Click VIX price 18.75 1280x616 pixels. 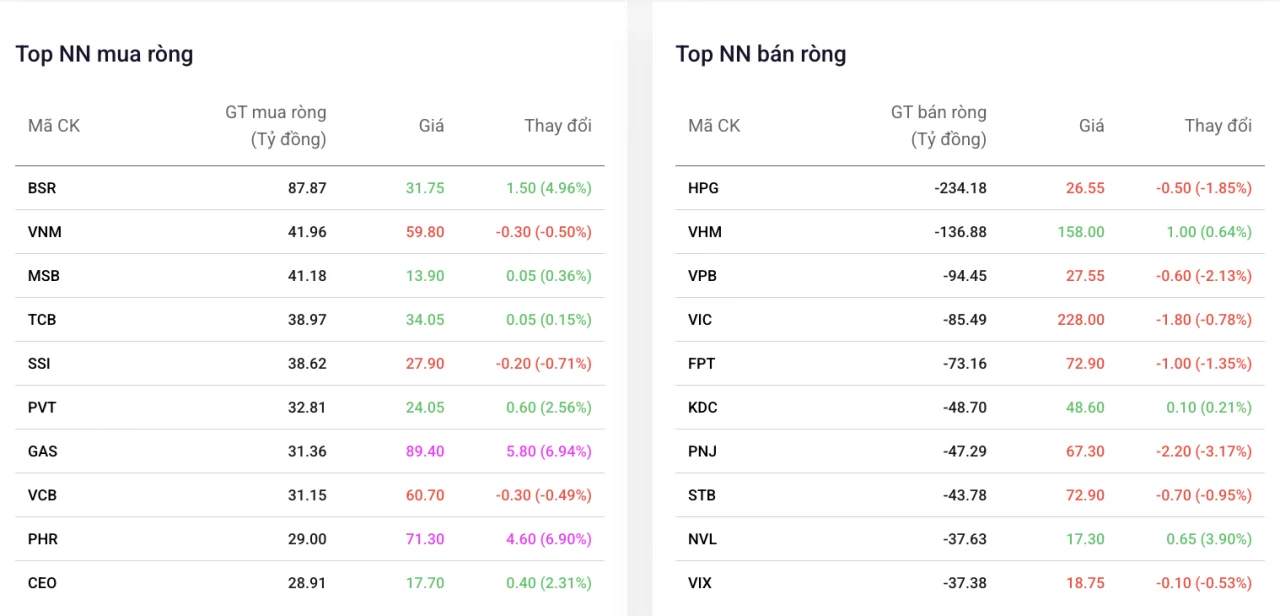coord(1085,584)
